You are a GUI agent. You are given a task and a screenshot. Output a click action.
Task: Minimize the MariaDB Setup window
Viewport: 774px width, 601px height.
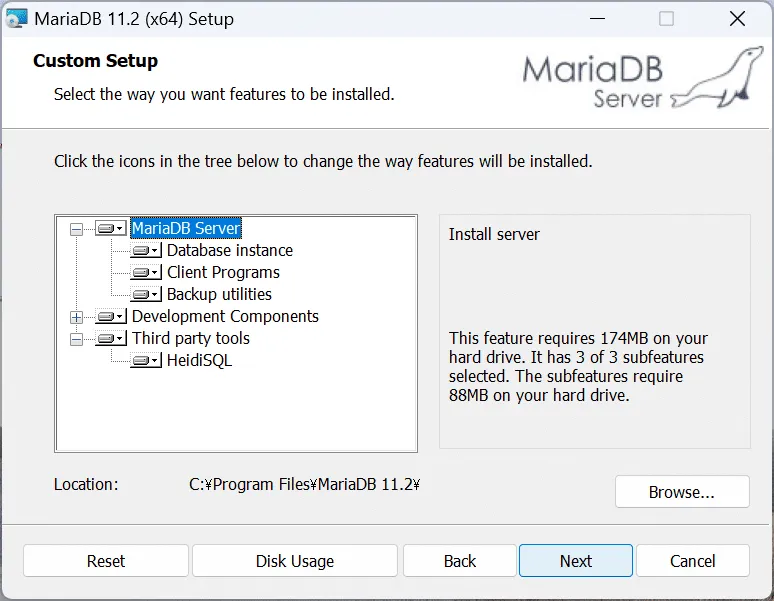597,19
